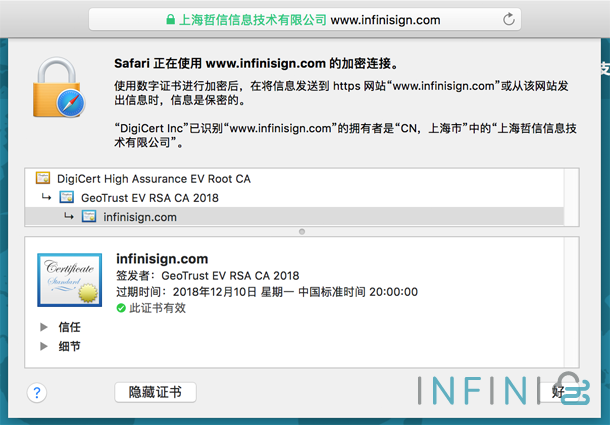
Task: Click the certificate chain list scrollbar
Action: point(571,197)
